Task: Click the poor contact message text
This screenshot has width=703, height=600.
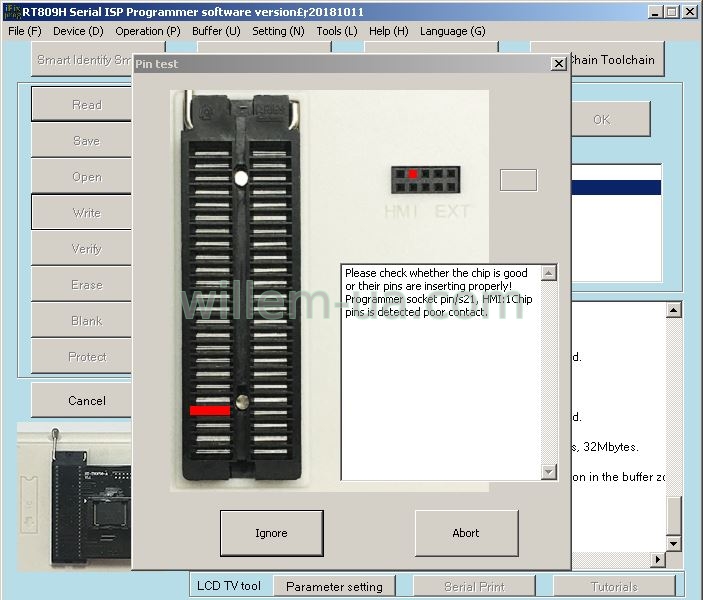Action: pos(438,292)
